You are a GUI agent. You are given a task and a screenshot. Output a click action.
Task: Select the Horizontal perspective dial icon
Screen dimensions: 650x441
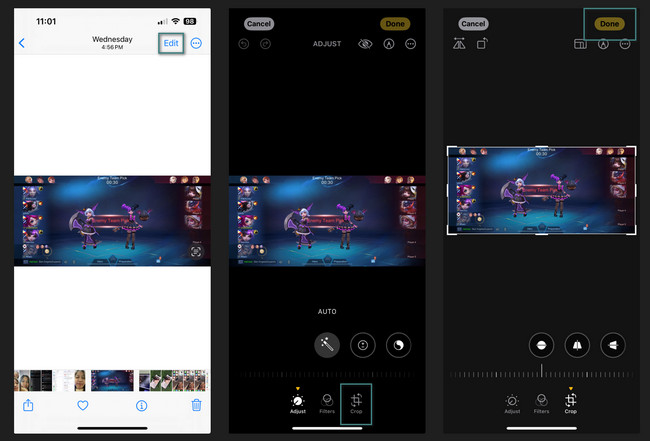pyautogui.click(x=613, y=345)
